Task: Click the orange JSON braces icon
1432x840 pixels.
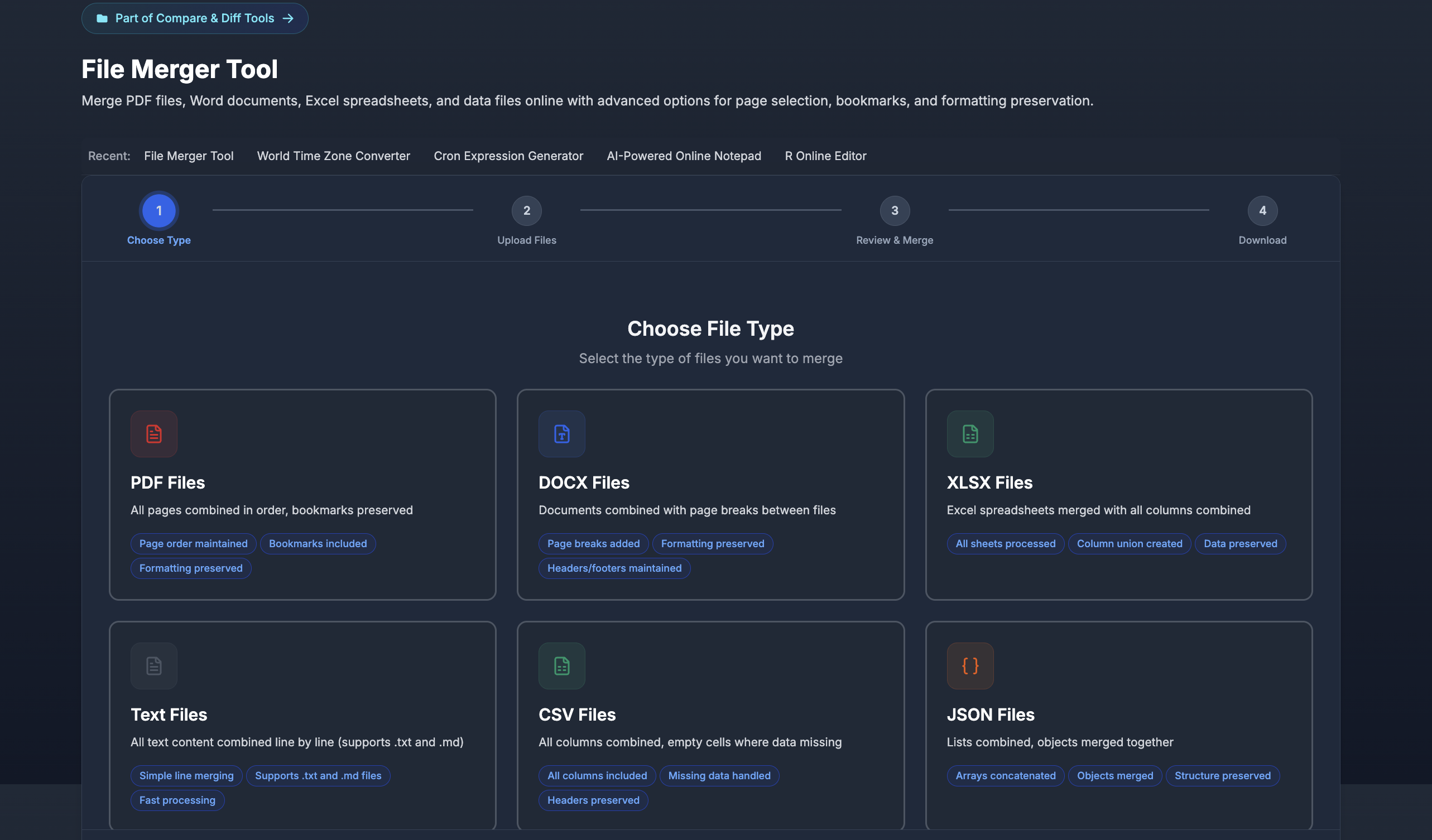Action: click(x=969, y=665)
